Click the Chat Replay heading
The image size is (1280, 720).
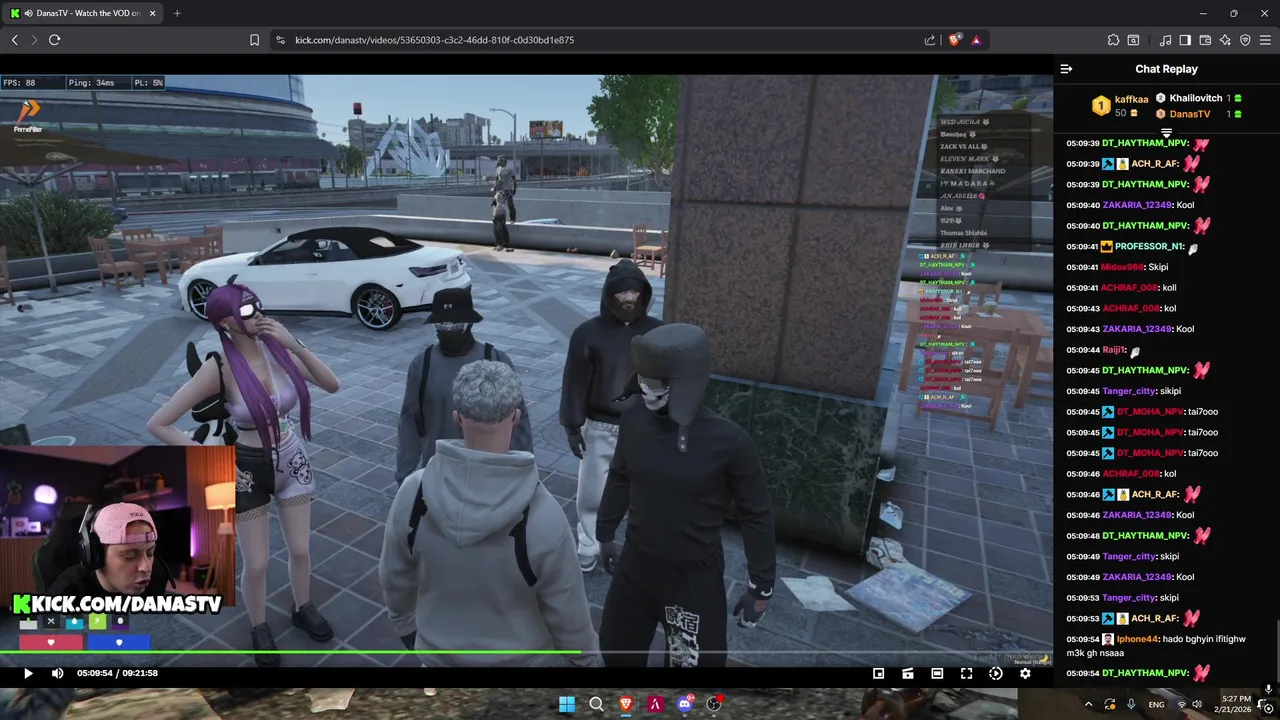(1166, 69)
